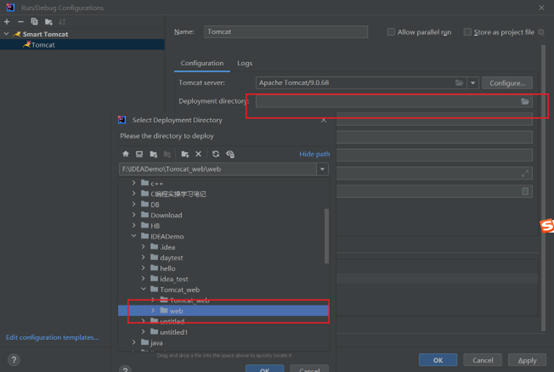The width and height of the screenshot is (554, 372).
Task: Add new run configuration with plus icon
Action: pyautogui.click(x=7, y=22)
